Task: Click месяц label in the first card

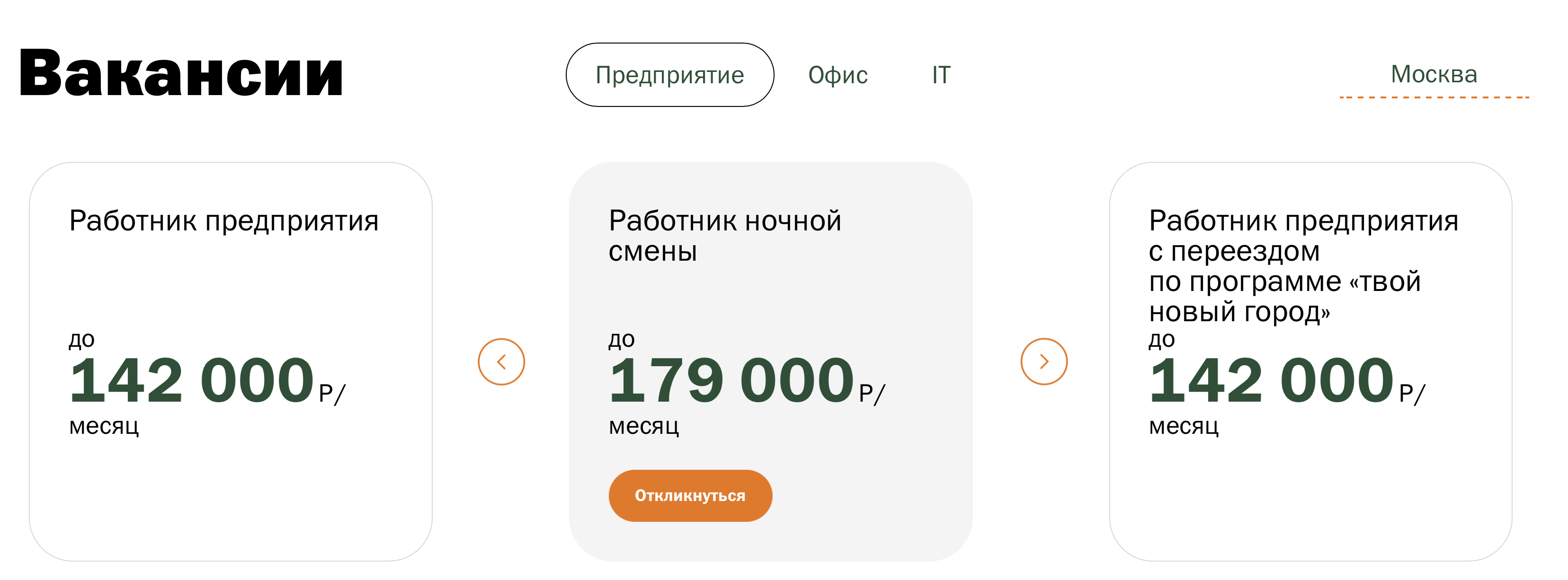Action: [x=104, y=426]
